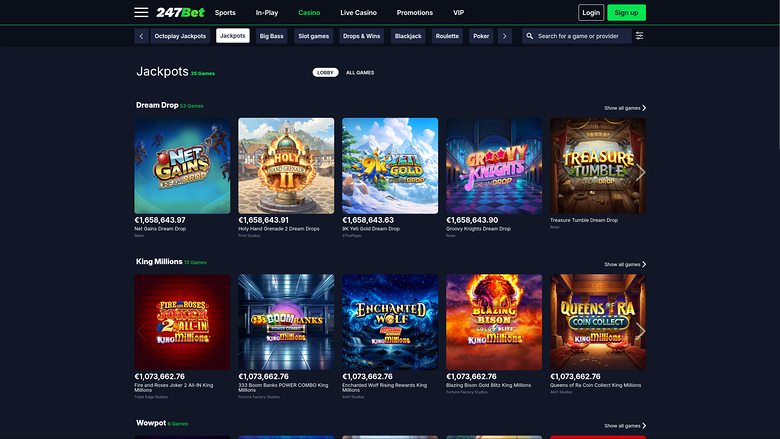Viewport: 780px width, 439px height.
Task: Open 9K Yeti Gold Dream Drop
Action: [390, 166]
